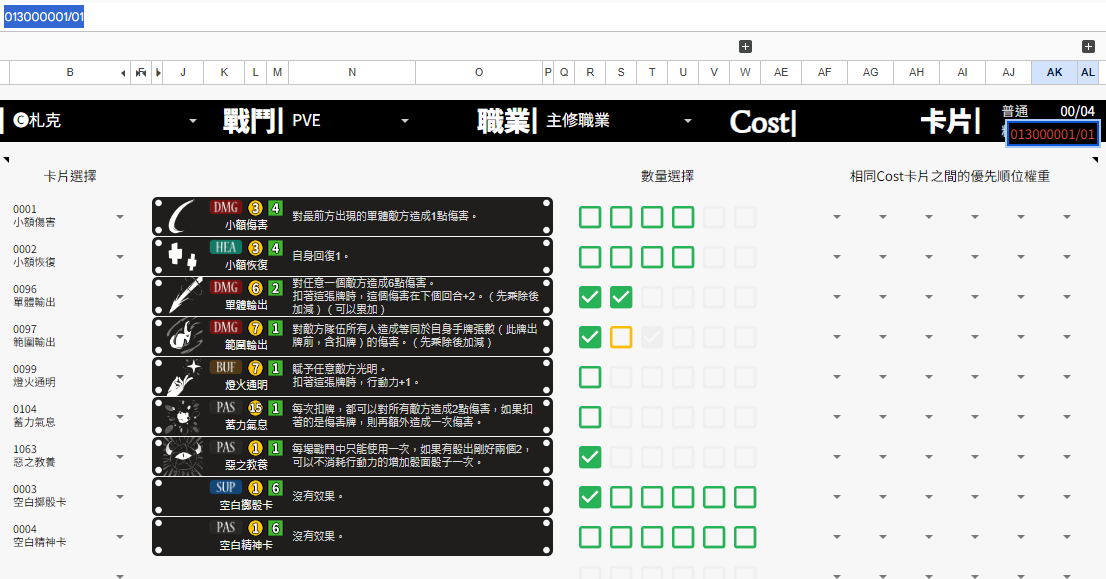Click the eye artwork on 惡之教養 card
The width and height of the screenshot is (1106, 579).
(183, 457)
